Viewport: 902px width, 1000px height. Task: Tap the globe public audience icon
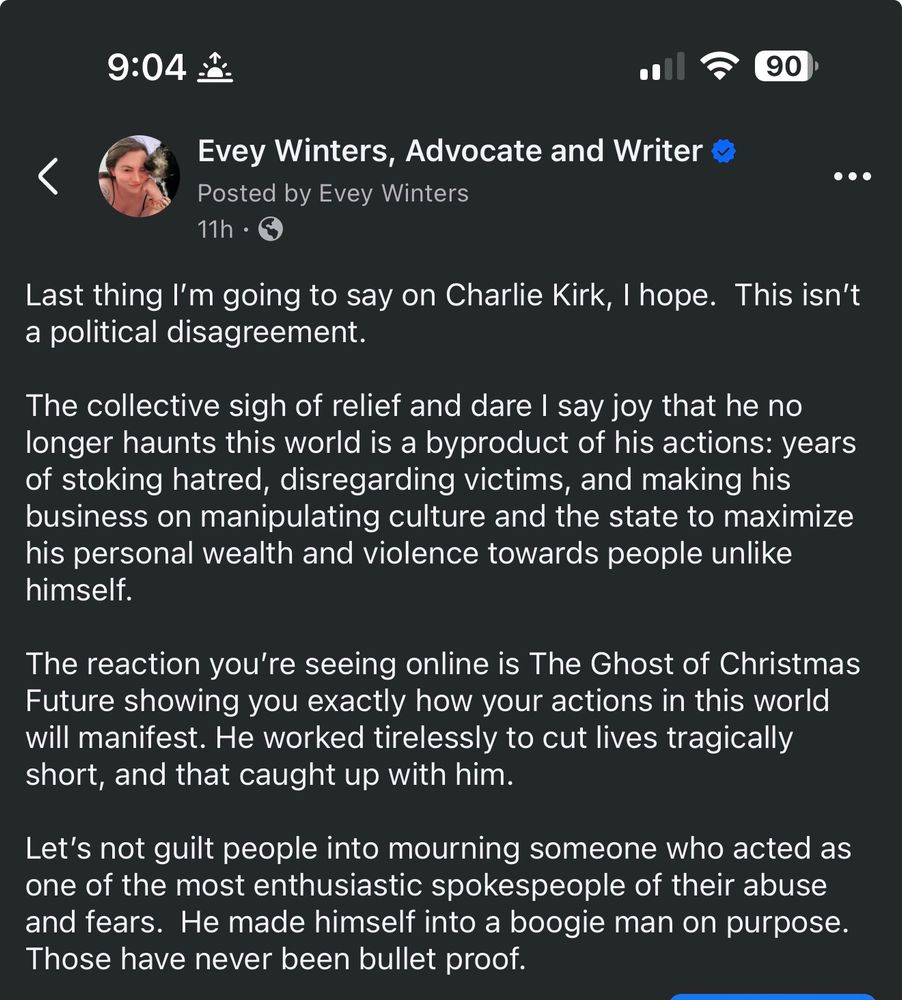pos(270,229)
